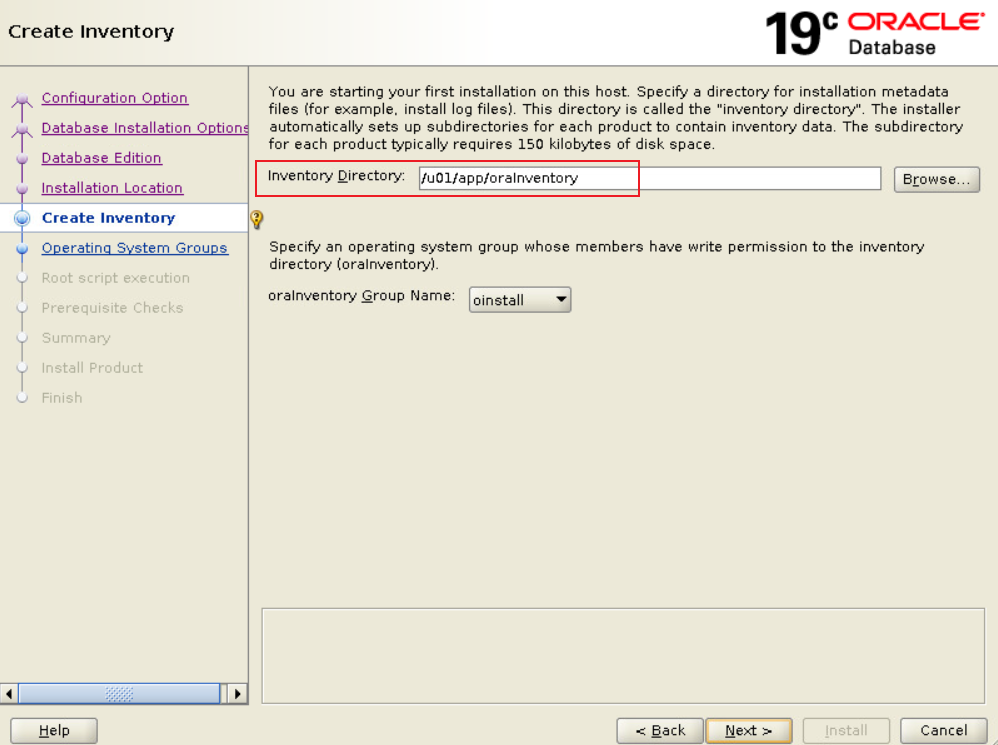Viewport: 998px width, 745px height.
Task: Click the yellow hint lightbulb icon
Action: pos(257,219)
